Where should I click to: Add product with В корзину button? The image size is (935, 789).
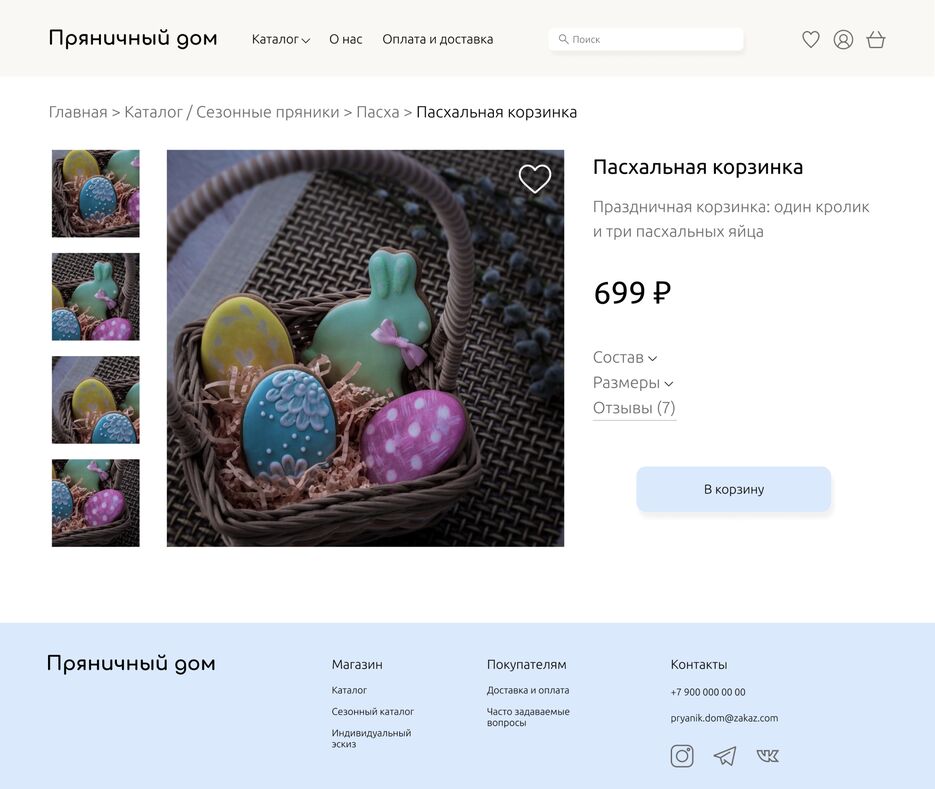point(733,489)
